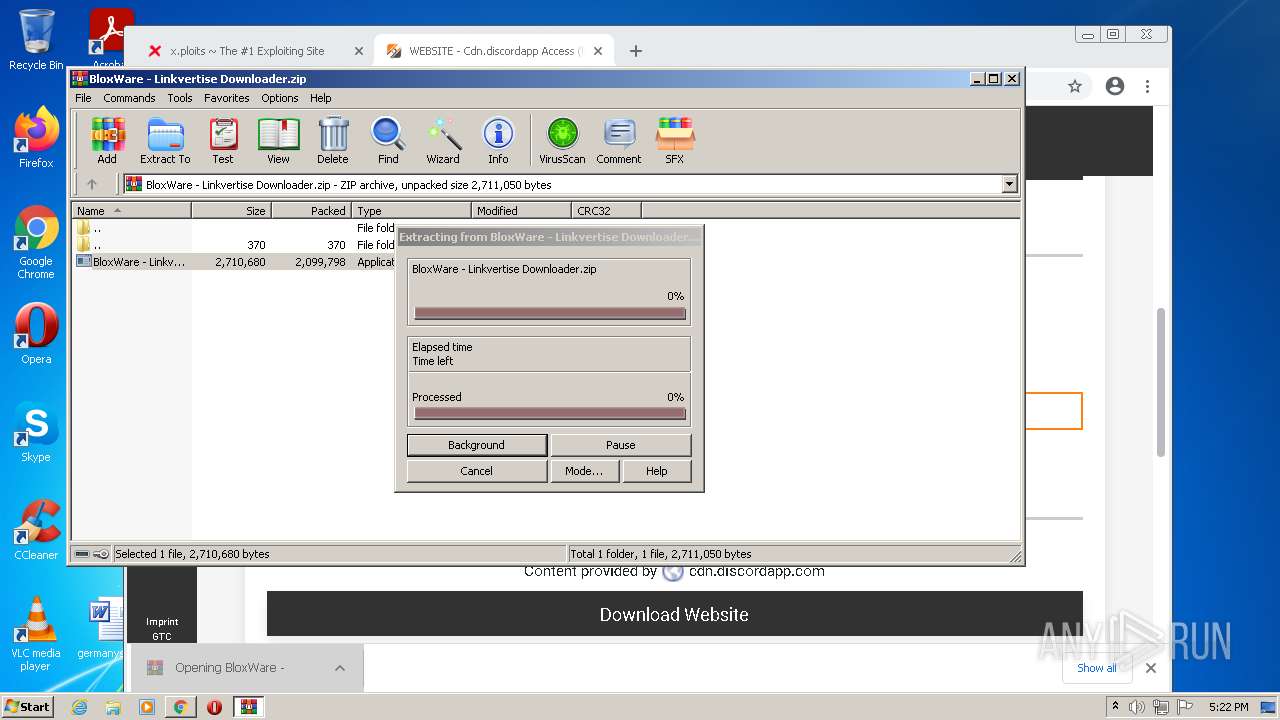Click the volume icon in system tray
The image size is (1280, 720).
(1137, 707)
